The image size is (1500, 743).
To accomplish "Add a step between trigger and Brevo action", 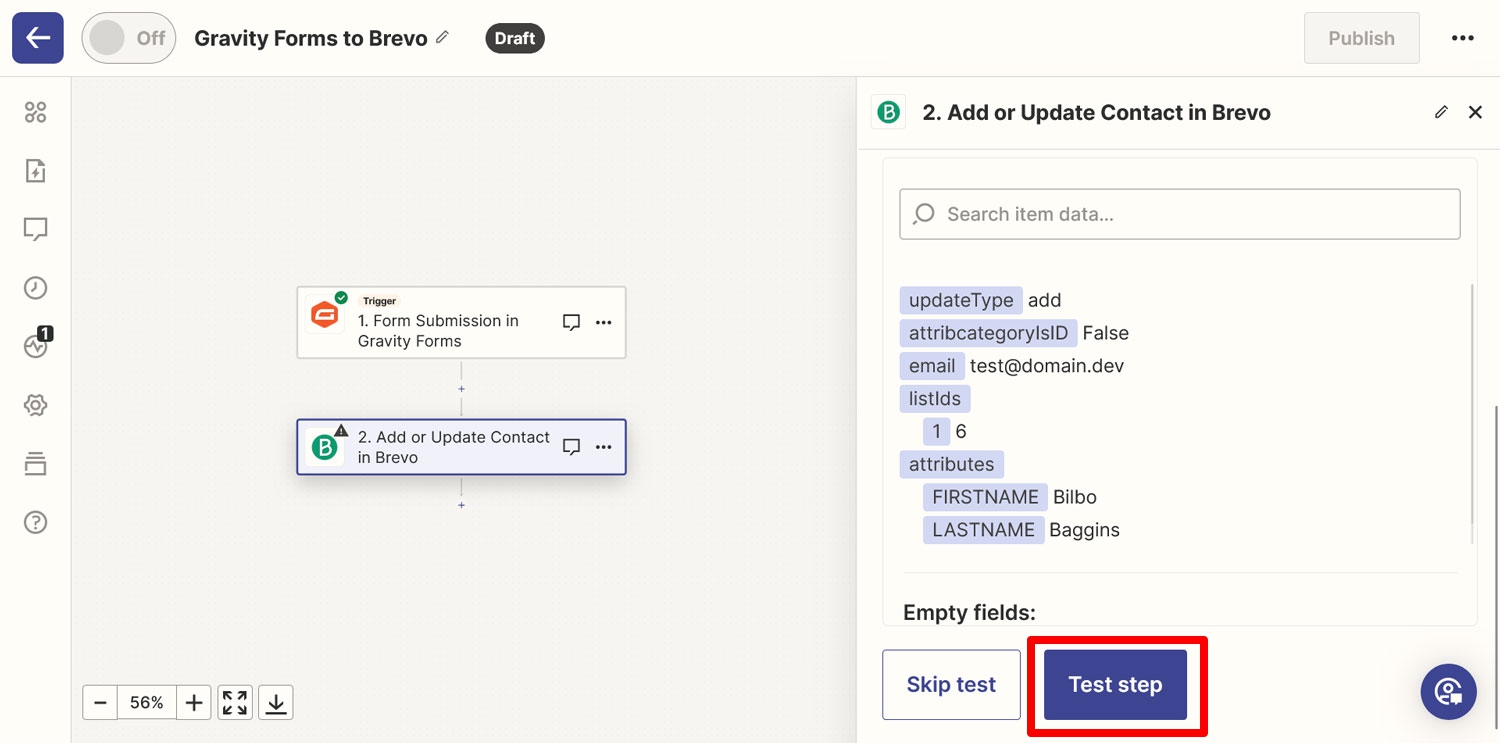I will coord(461,388).
